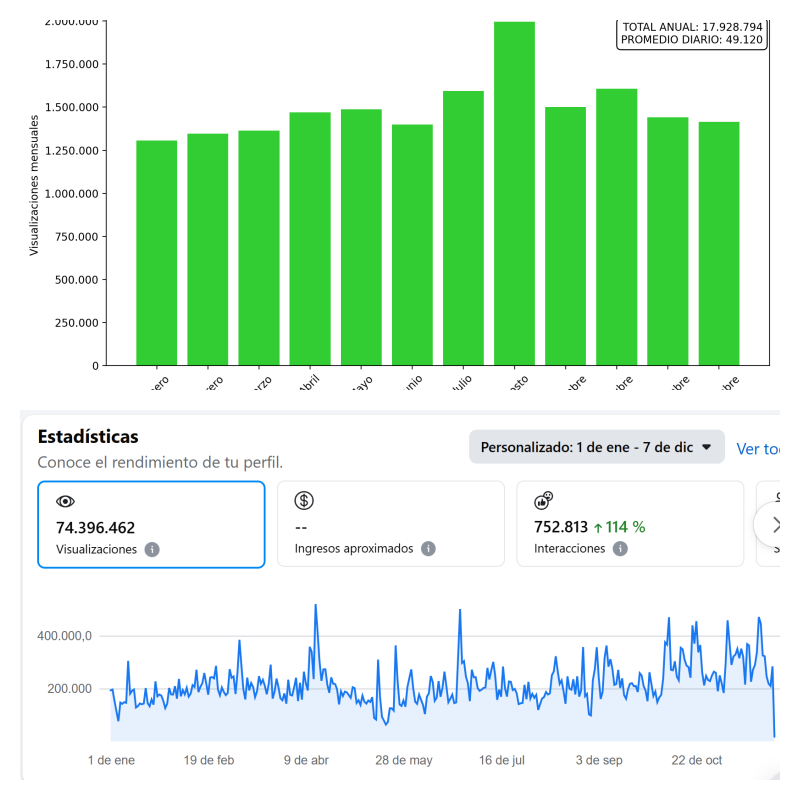This screenshot has height=800, width=800.
Task: Select the Ingresos aproximados label
Action: (x=355, y=549)
